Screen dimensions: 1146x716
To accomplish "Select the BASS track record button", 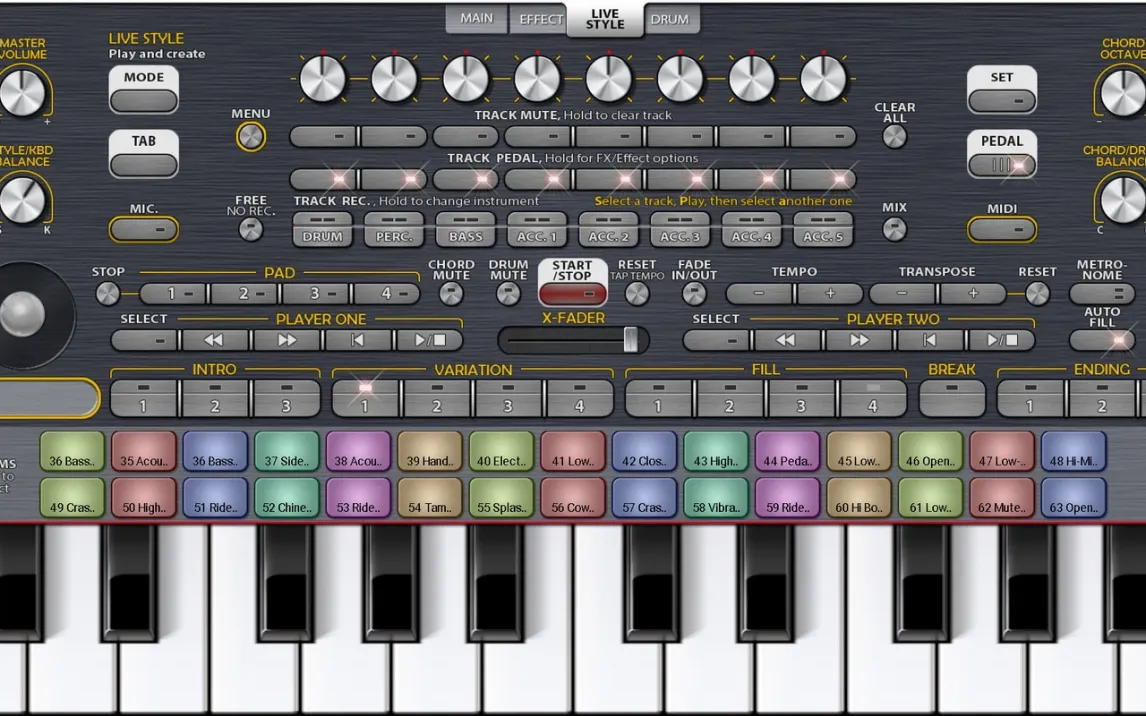I will click(465, 229).
